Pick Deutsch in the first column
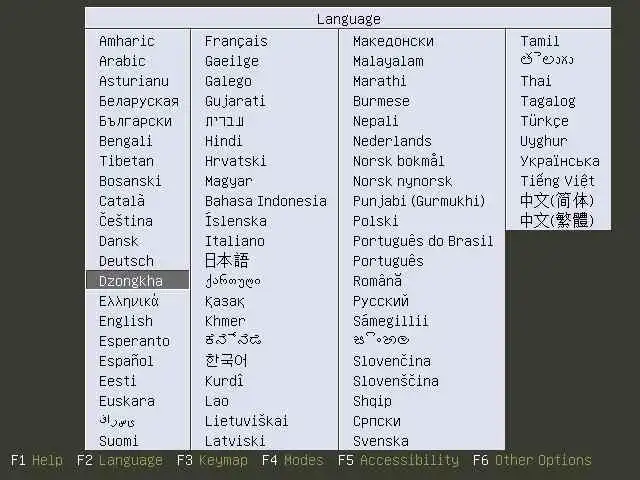The height and width of the screenshot is (480, 640). click(x=126, y=261)
